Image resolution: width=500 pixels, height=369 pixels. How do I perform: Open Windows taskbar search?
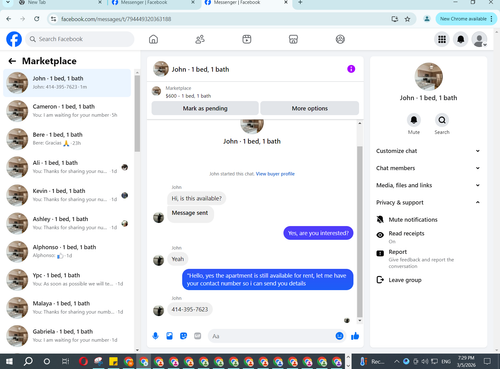coord(28,361)
